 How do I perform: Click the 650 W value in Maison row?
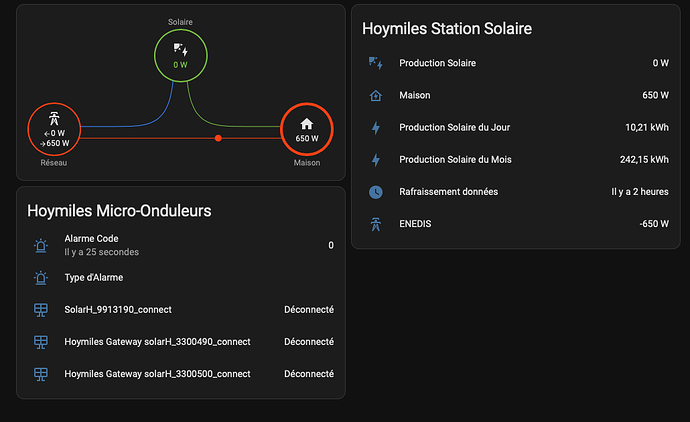point(655,95)
